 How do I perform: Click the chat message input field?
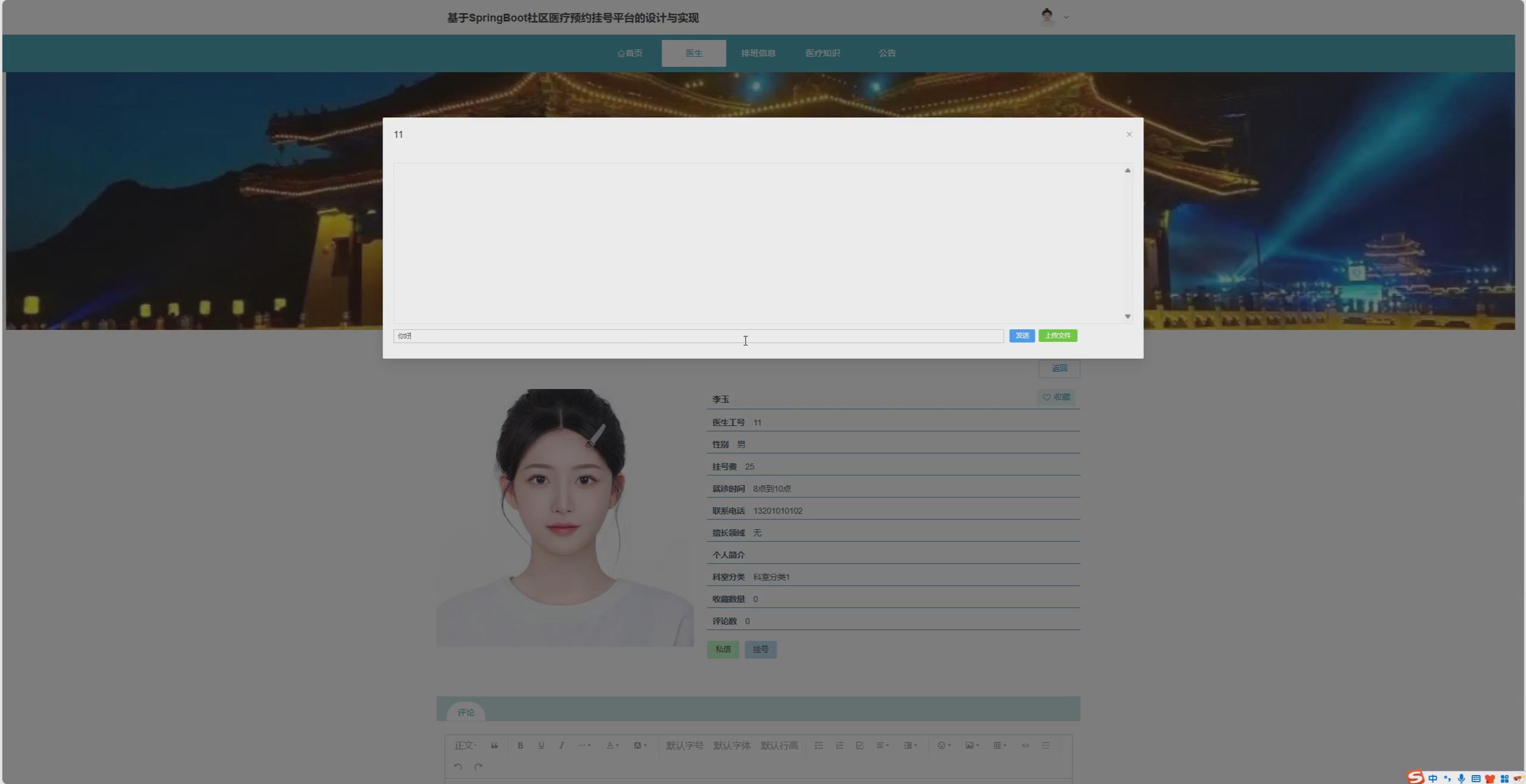pos(697,335)
